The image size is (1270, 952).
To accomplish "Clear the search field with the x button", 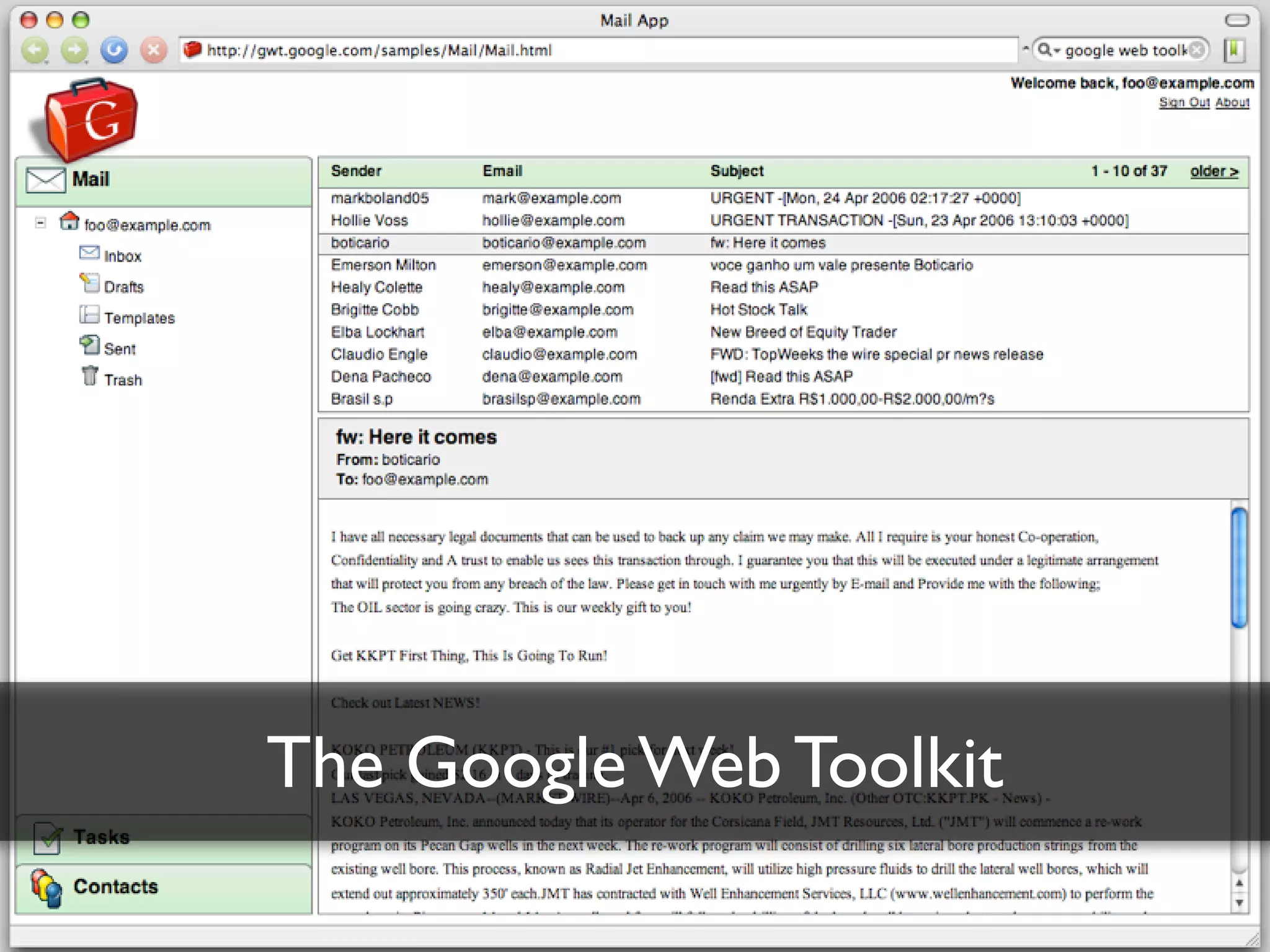I will 1197,50.
